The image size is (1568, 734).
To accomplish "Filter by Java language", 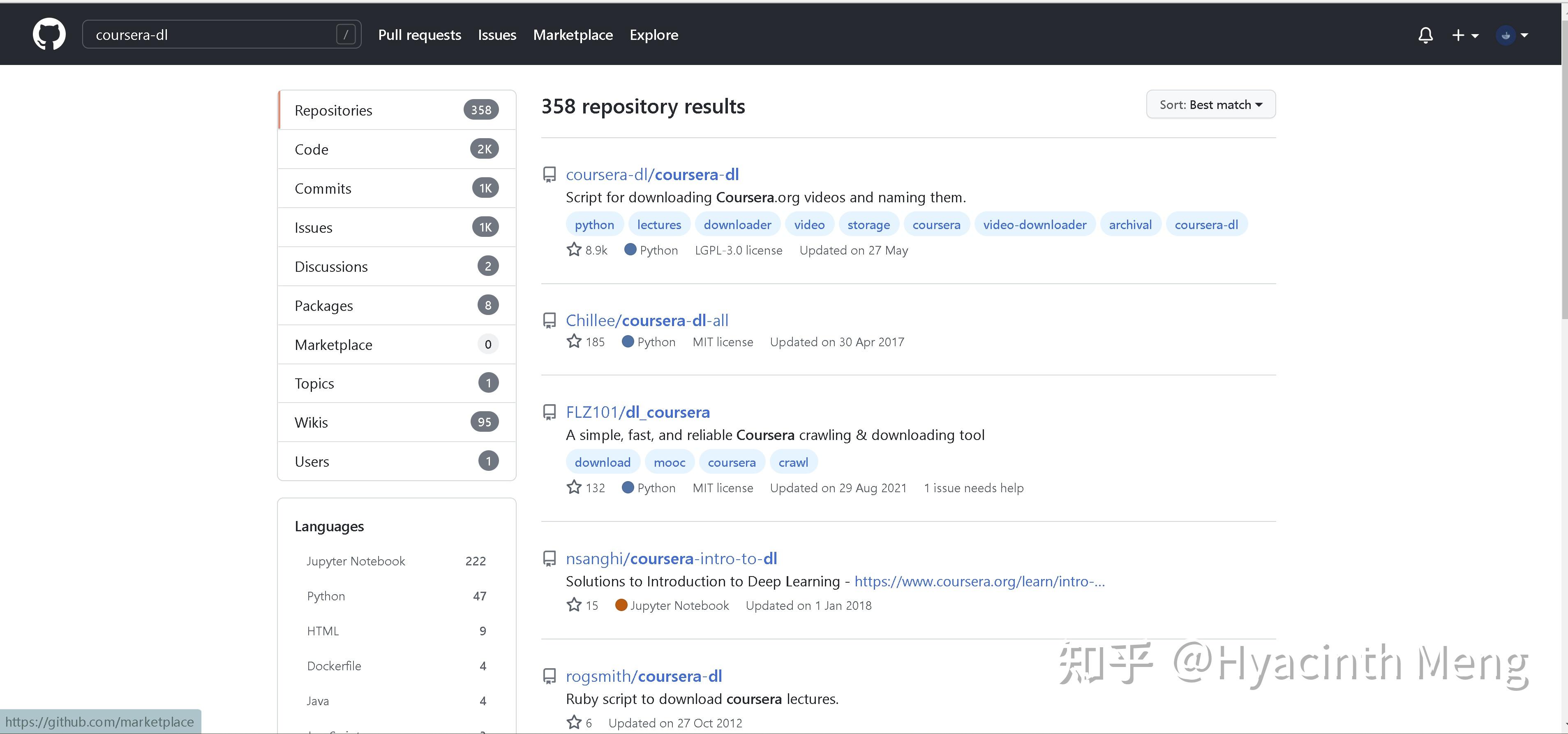I will tap(396, 701).
